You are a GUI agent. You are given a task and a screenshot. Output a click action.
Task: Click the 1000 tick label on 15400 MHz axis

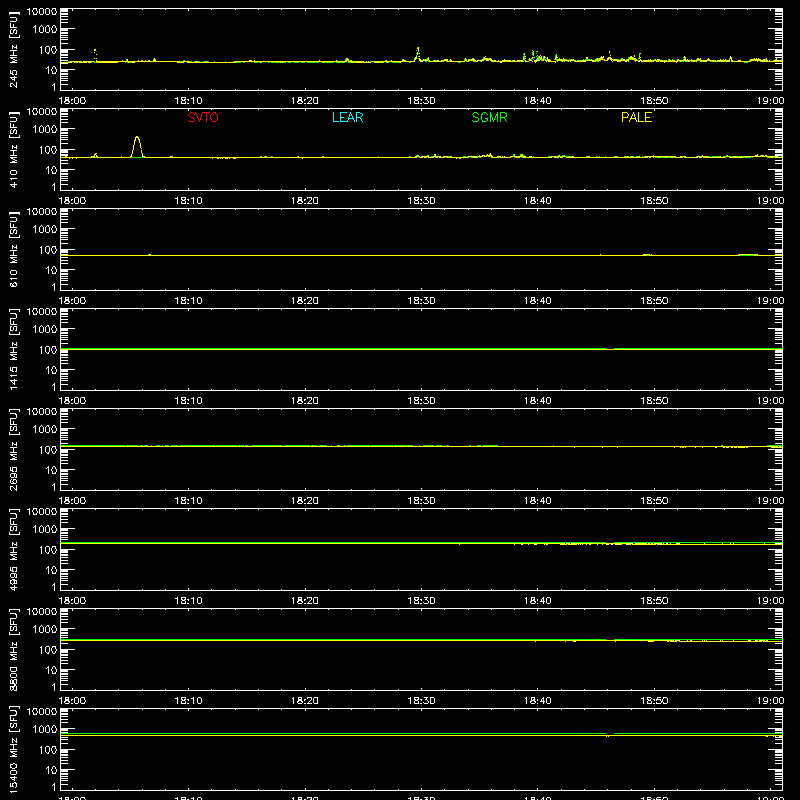click(45, 730)
